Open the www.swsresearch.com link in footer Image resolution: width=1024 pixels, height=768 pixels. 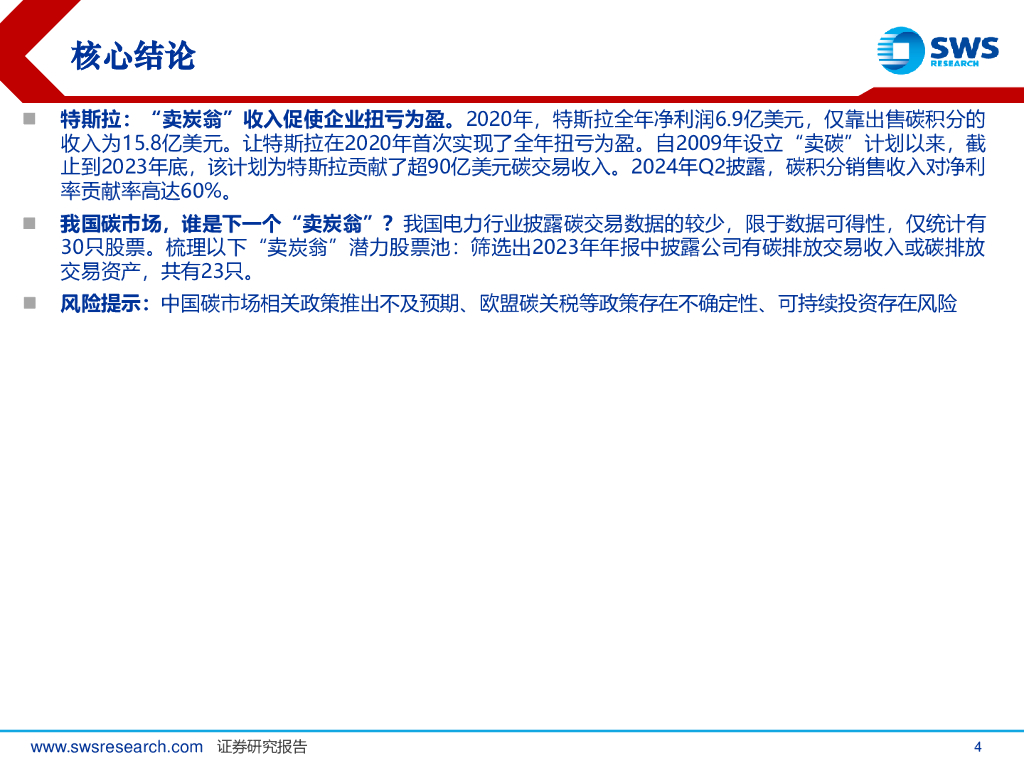point(117,746)
